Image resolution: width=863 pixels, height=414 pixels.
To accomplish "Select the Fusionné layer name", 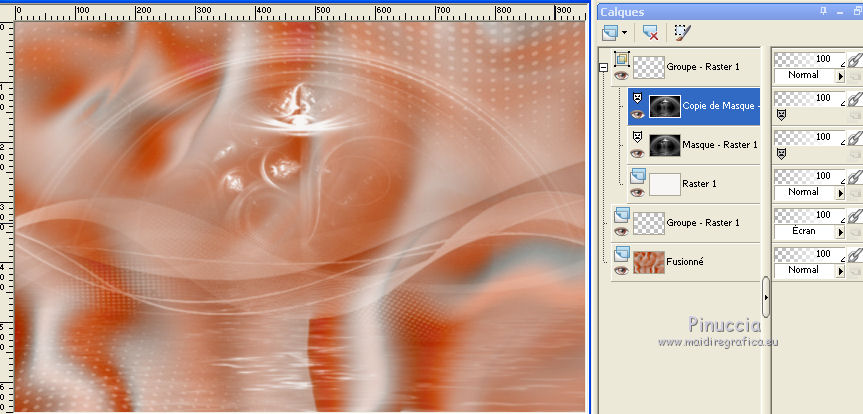I will (685, 262).
